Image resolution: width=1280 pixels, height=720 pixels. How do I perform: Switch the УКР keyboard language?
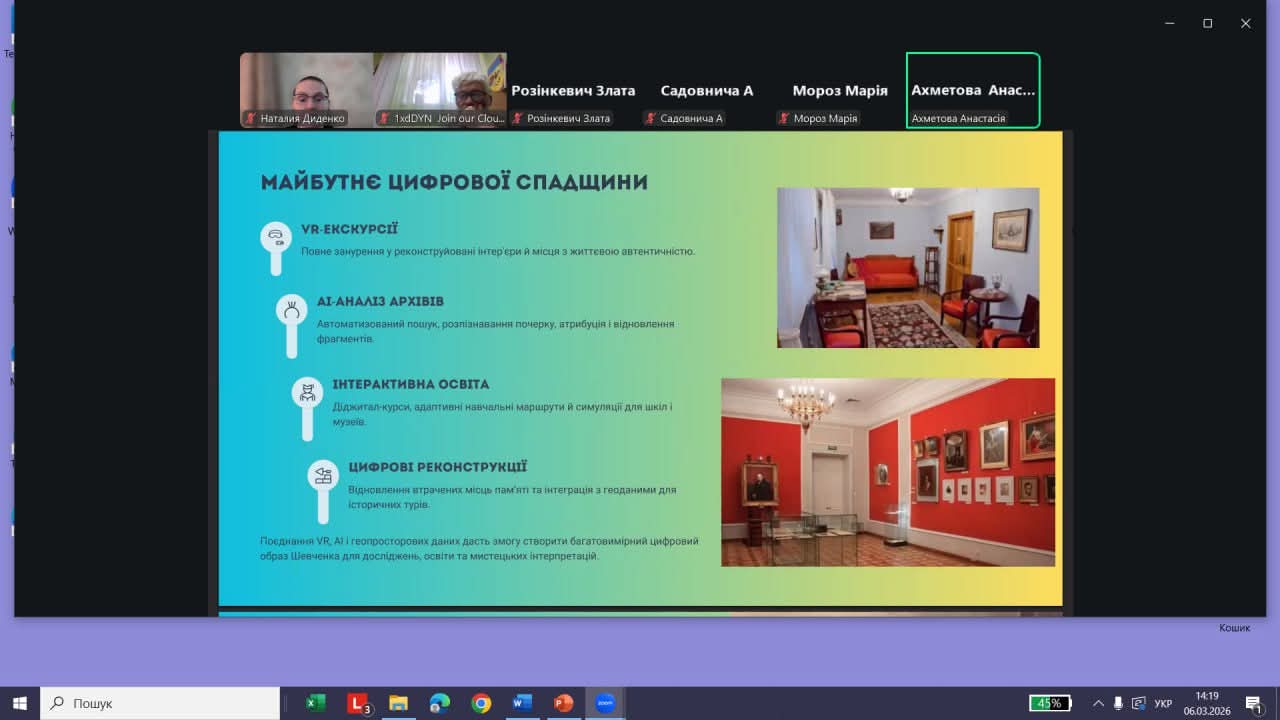pos(1163,703)
